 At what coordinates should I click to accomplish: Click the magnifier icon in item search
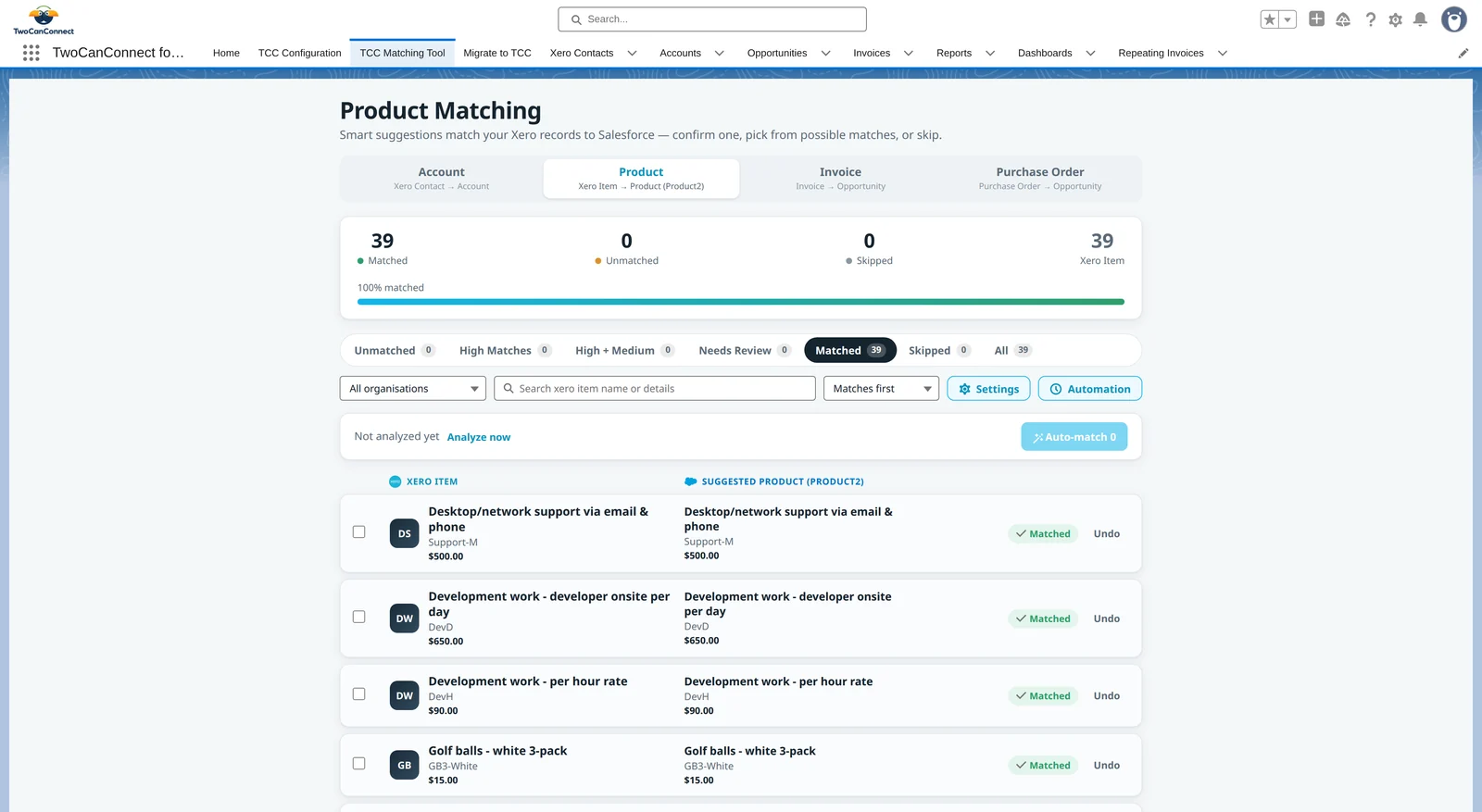click(x=509, y=389)
